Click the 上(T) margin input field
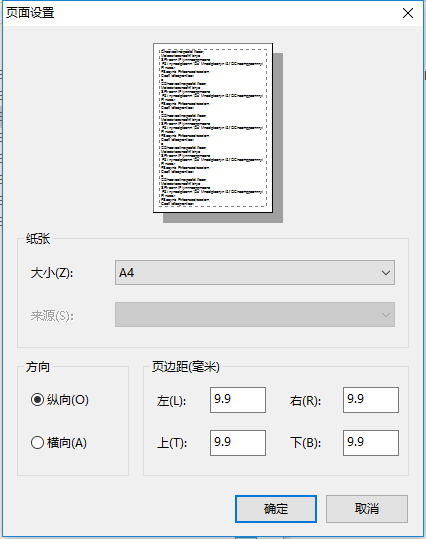This screenshot has width=426, height=539. (238, 443)
